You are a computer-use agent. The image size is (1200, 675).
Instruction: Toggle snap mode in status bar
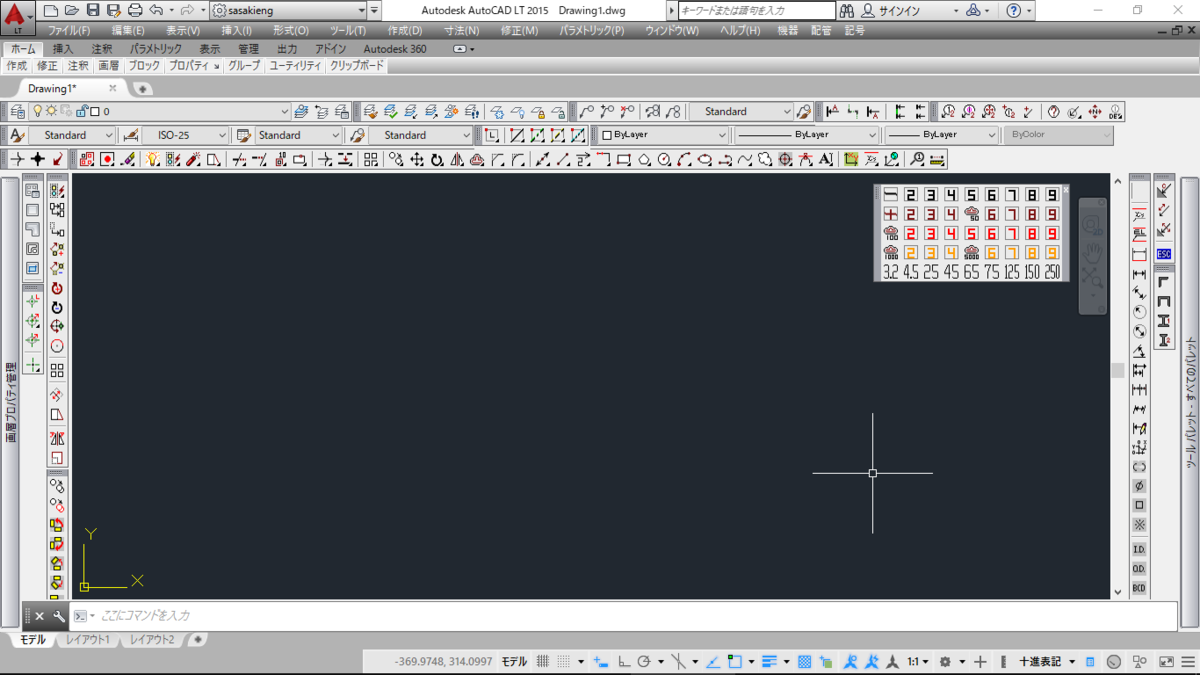[x=565, y=661]
